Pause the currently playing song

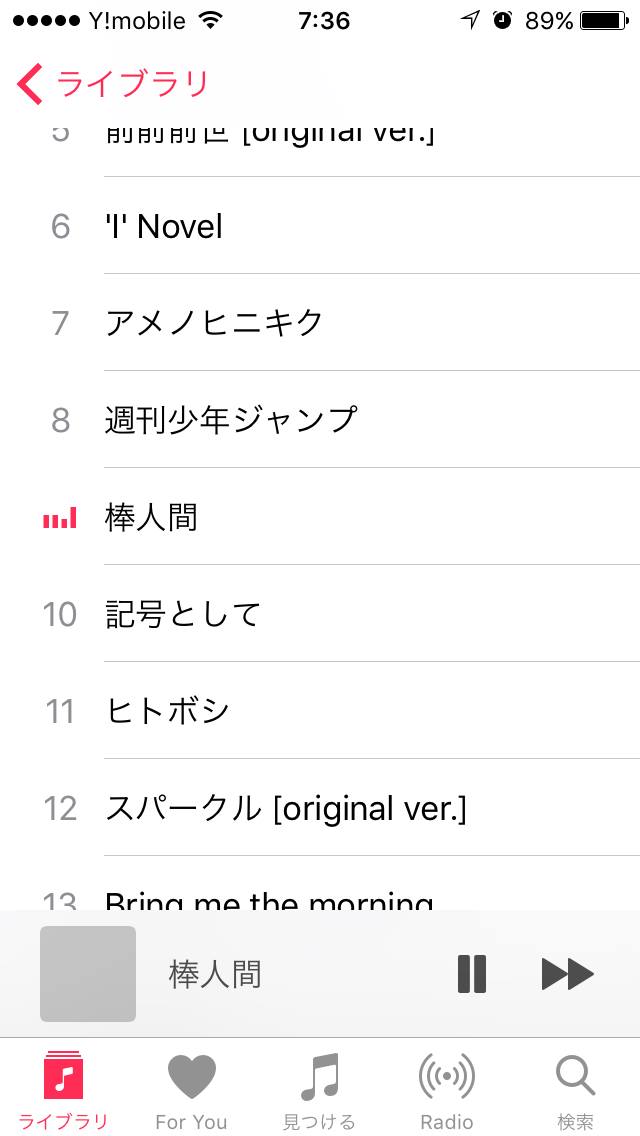(x=472, y=973)
